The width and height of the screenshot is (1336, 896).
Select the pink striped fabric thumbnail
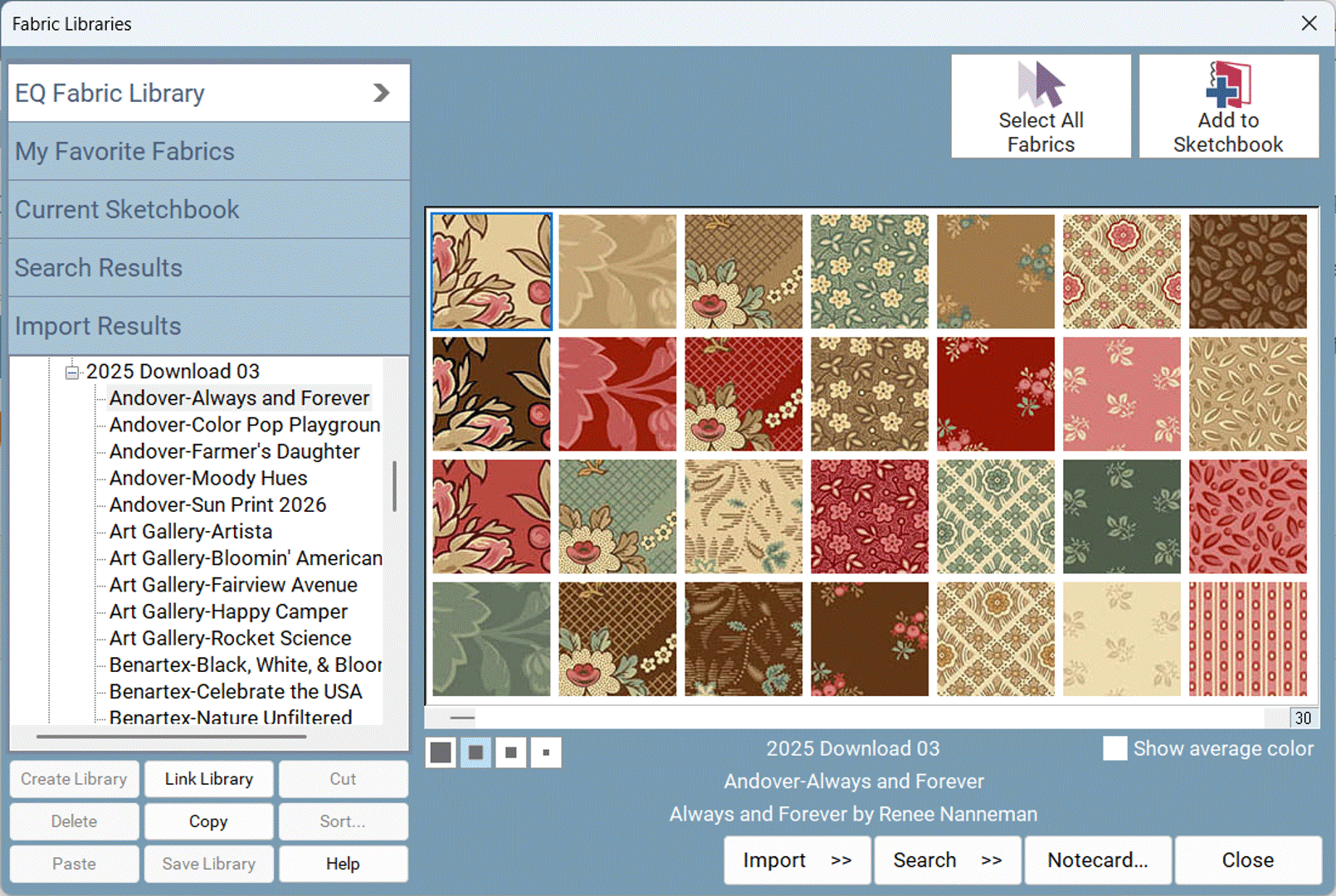coord(1247,639)
